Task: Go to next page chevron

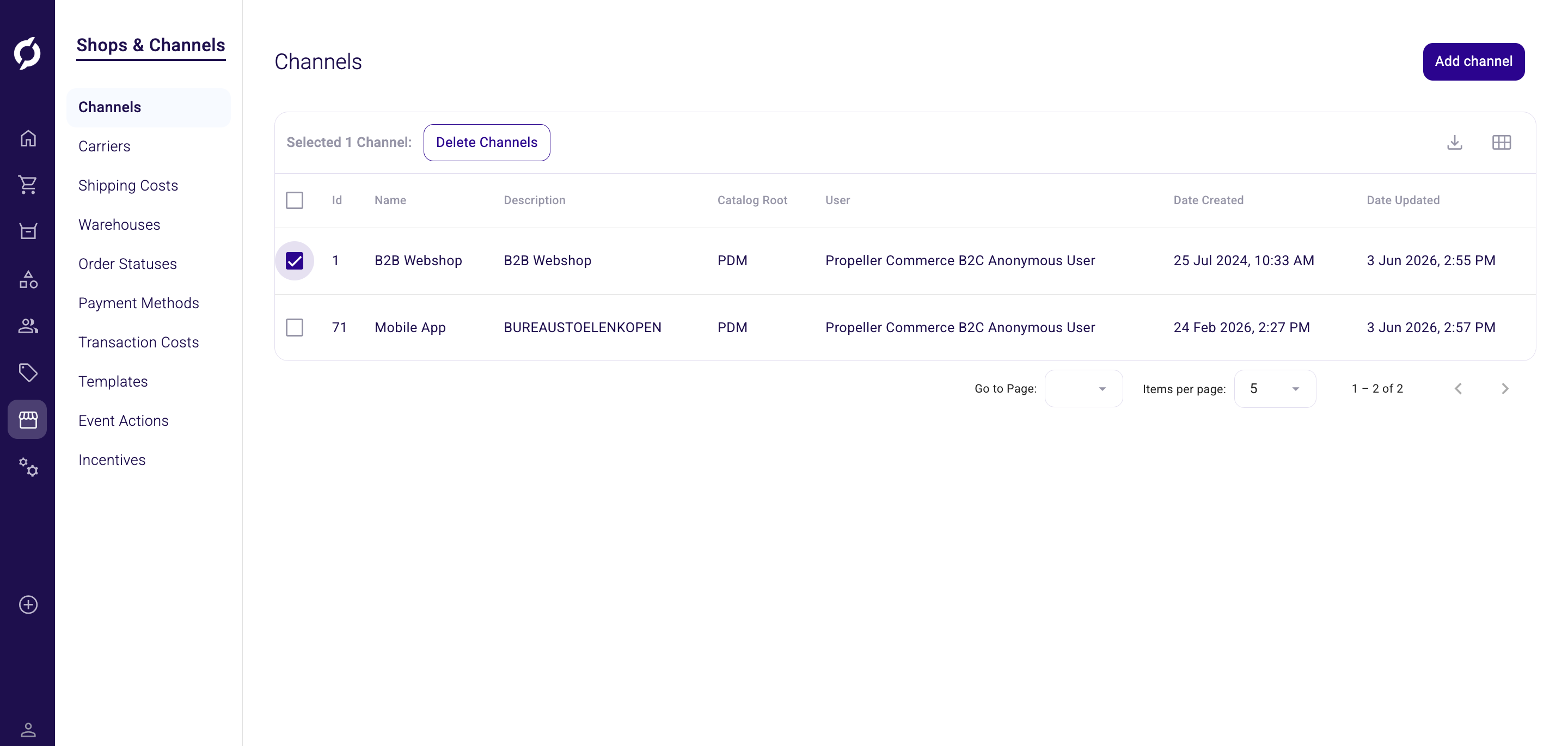Action: 1505,389
